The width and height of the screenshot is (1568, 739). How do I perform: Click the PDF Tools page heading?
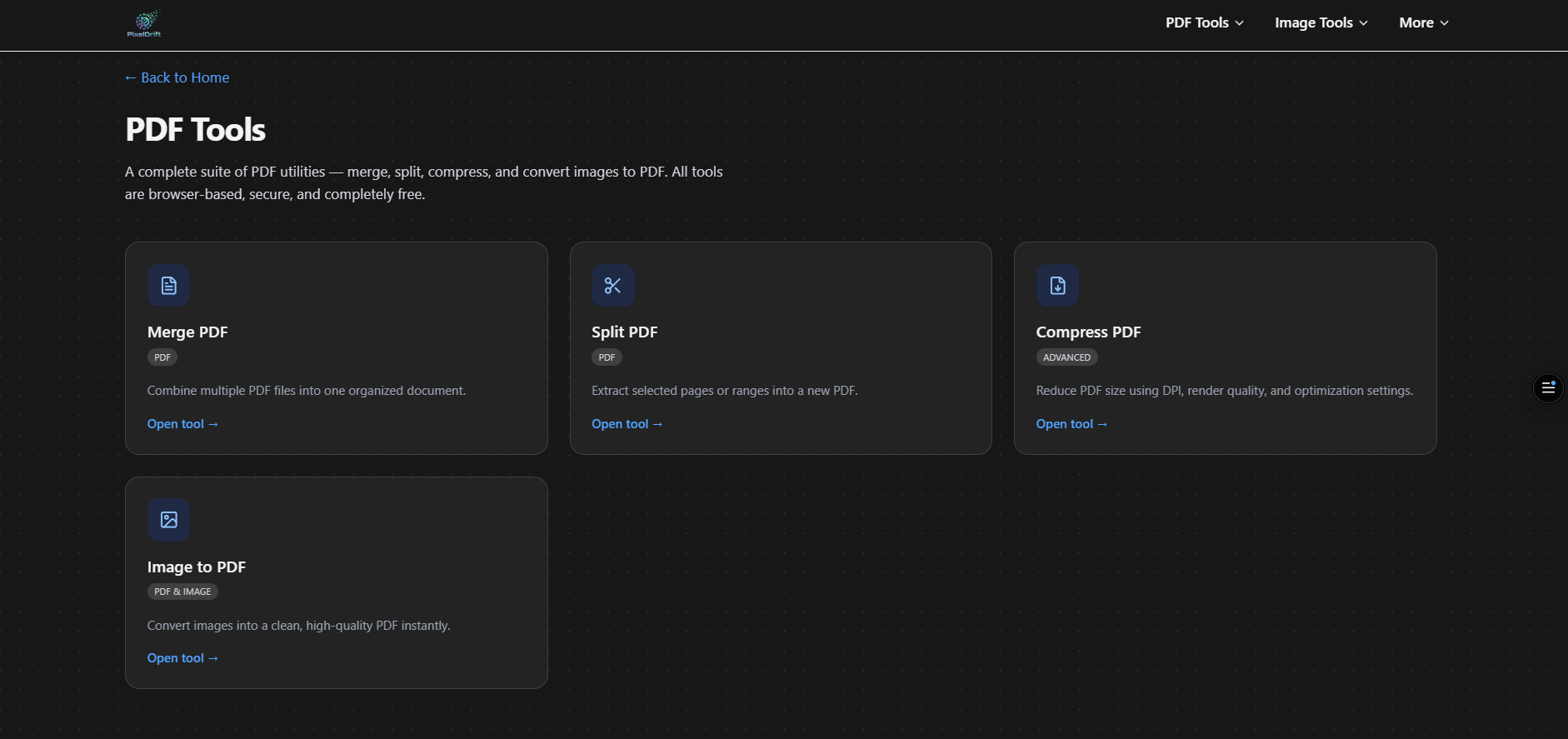tap(196, 130)
